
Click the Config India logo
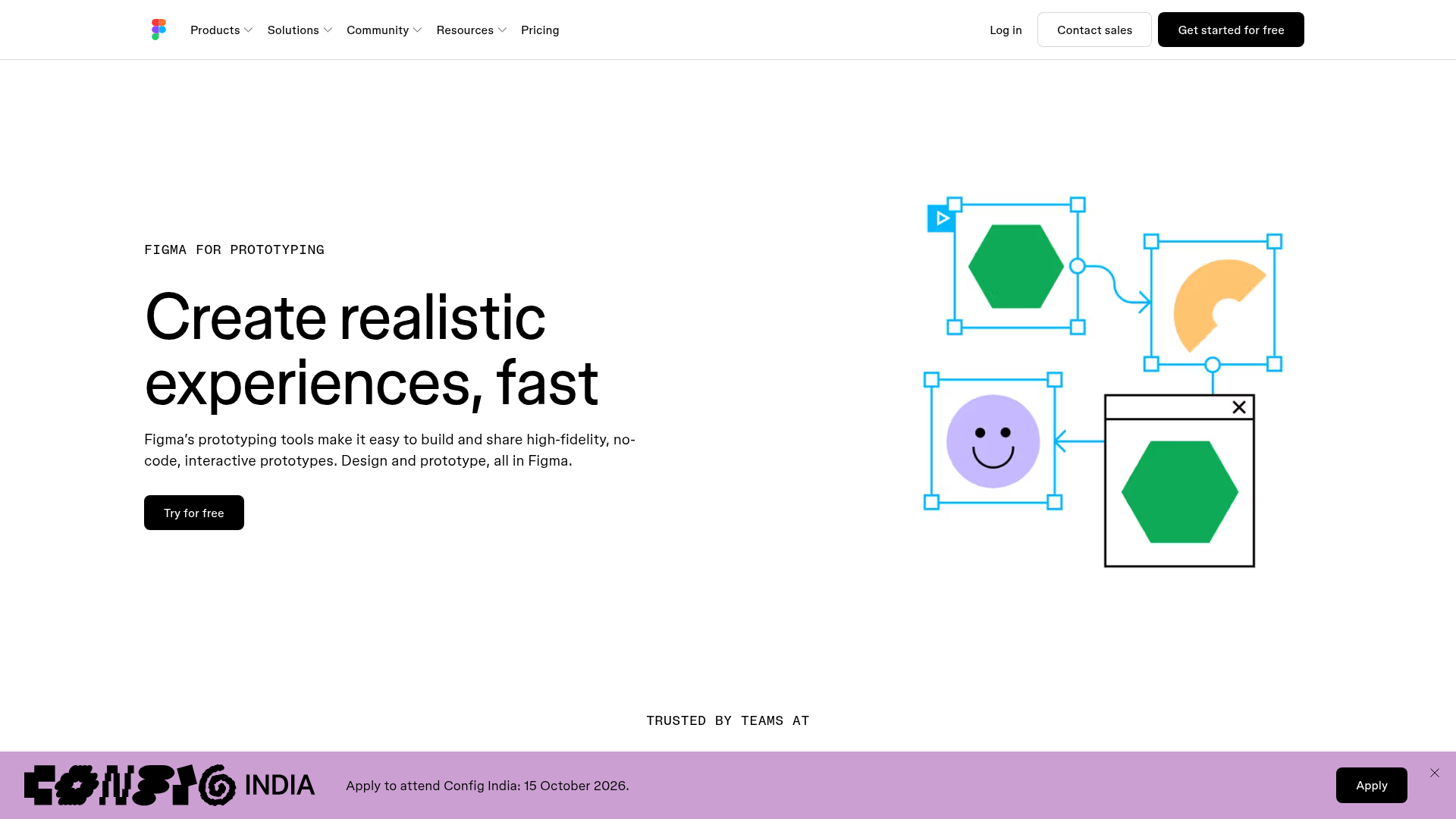169,785
